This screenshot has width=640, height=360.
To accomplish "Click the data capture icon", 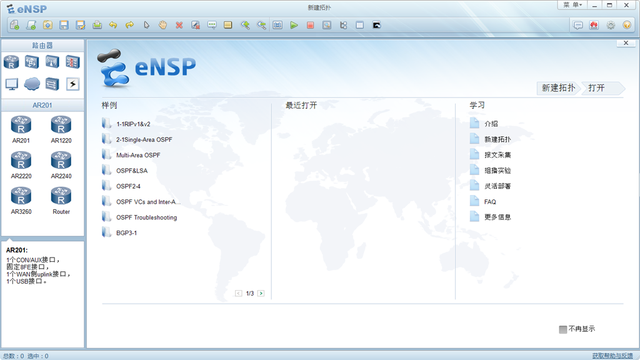I will (x=327, y=25).
